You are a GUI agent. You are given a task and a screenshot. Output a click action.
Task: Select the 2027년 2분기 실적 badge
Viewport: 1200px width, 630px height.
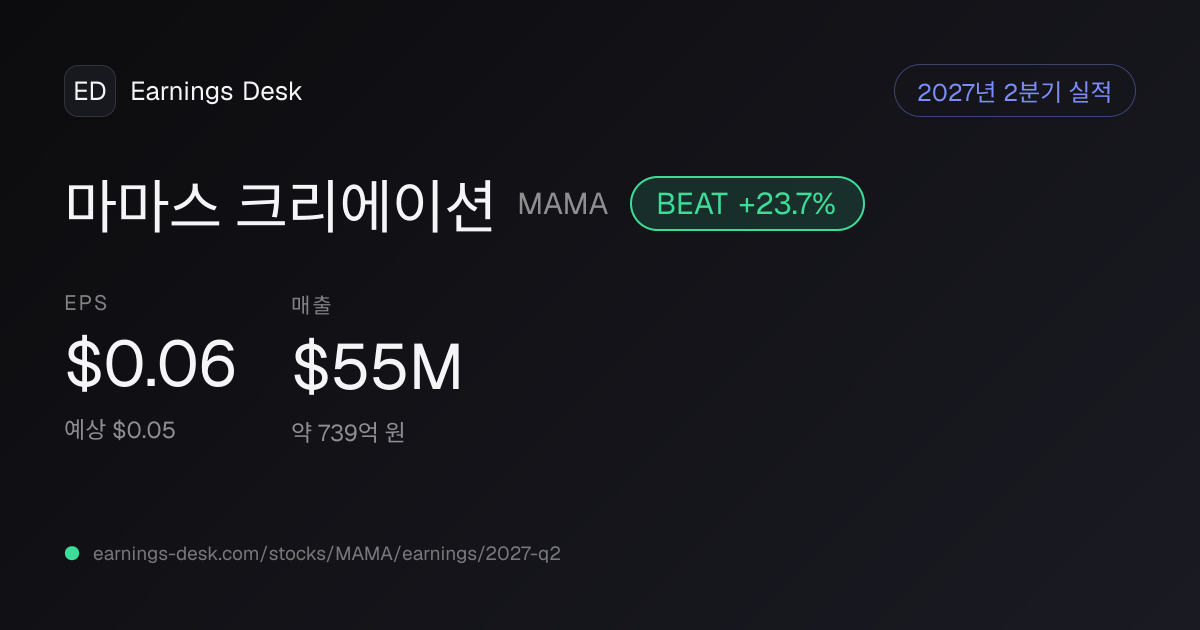coord(1014,91)
